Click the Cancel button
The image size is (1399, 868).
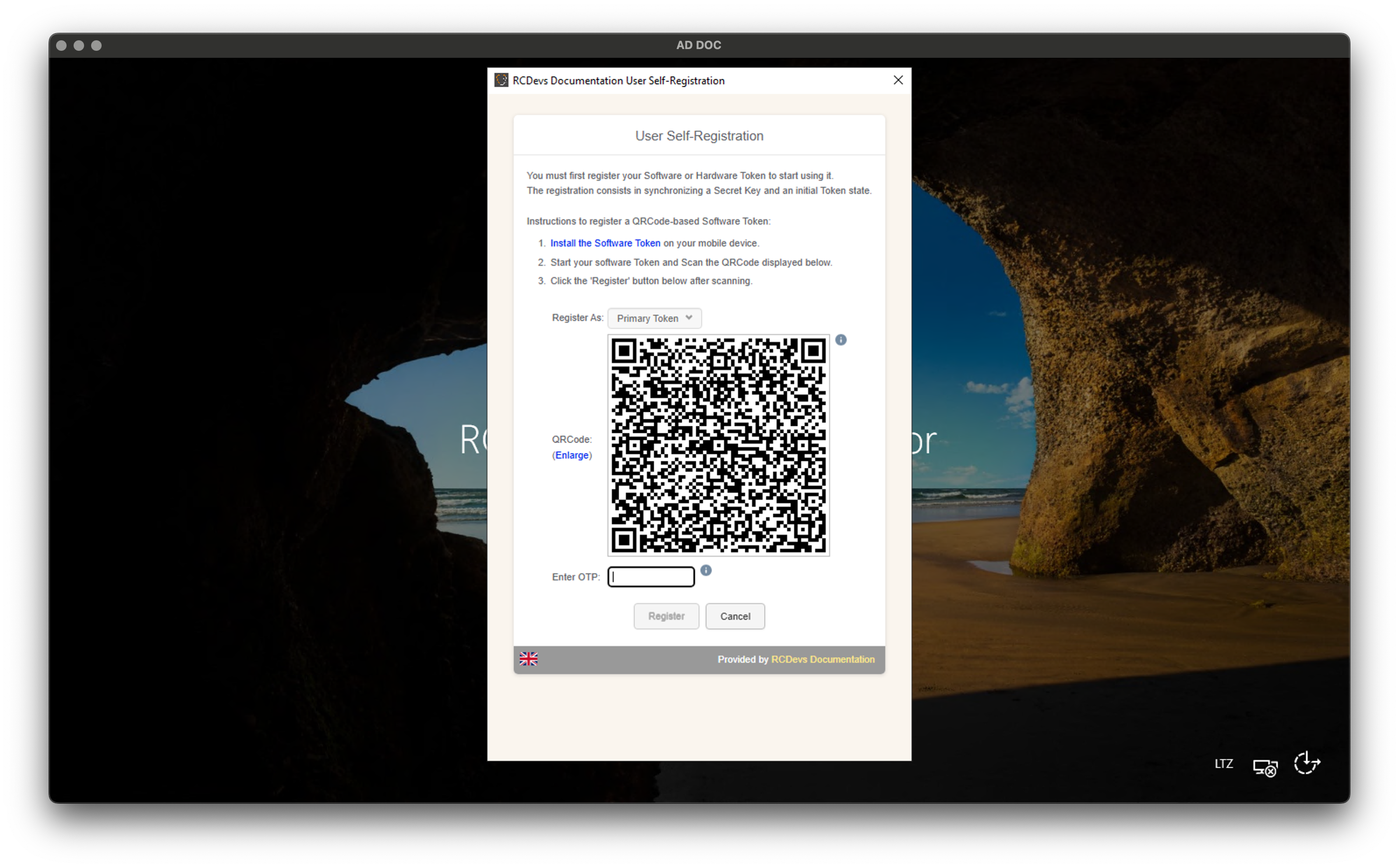point(735,616)
